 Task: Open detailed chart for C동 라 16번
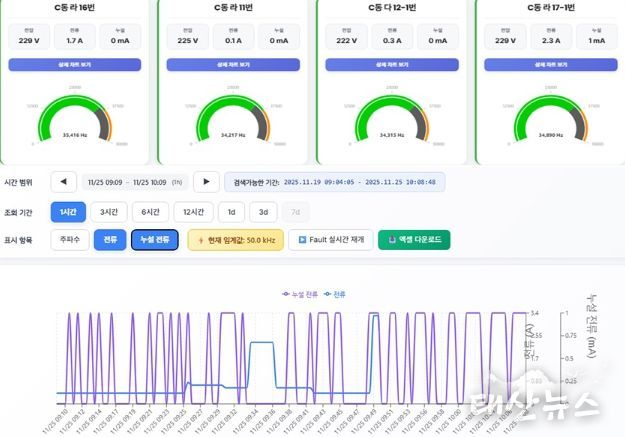click(x=74, y=64)
